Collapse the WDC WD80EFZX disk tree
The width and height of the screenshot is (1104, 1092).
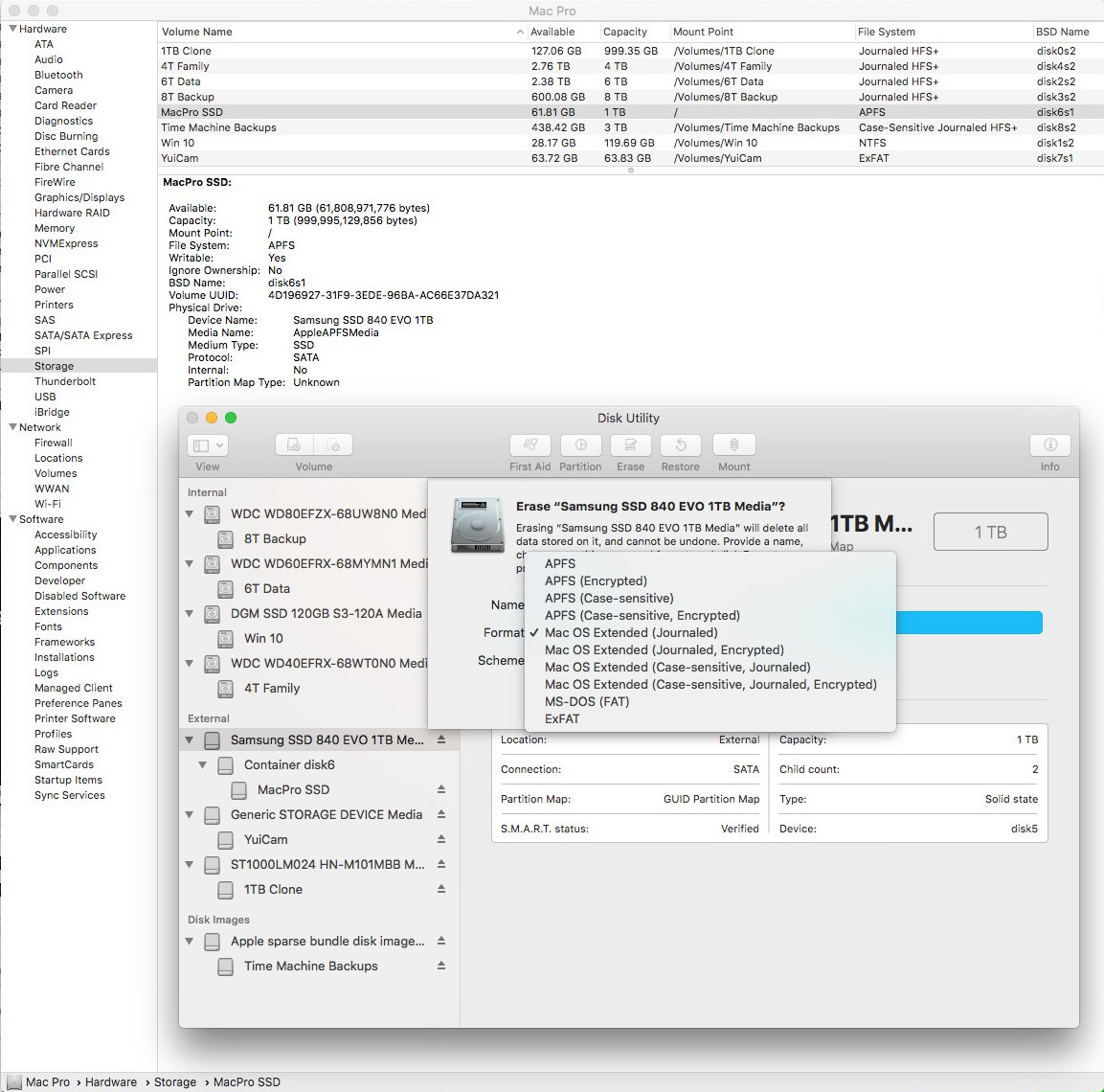point(190,514)
